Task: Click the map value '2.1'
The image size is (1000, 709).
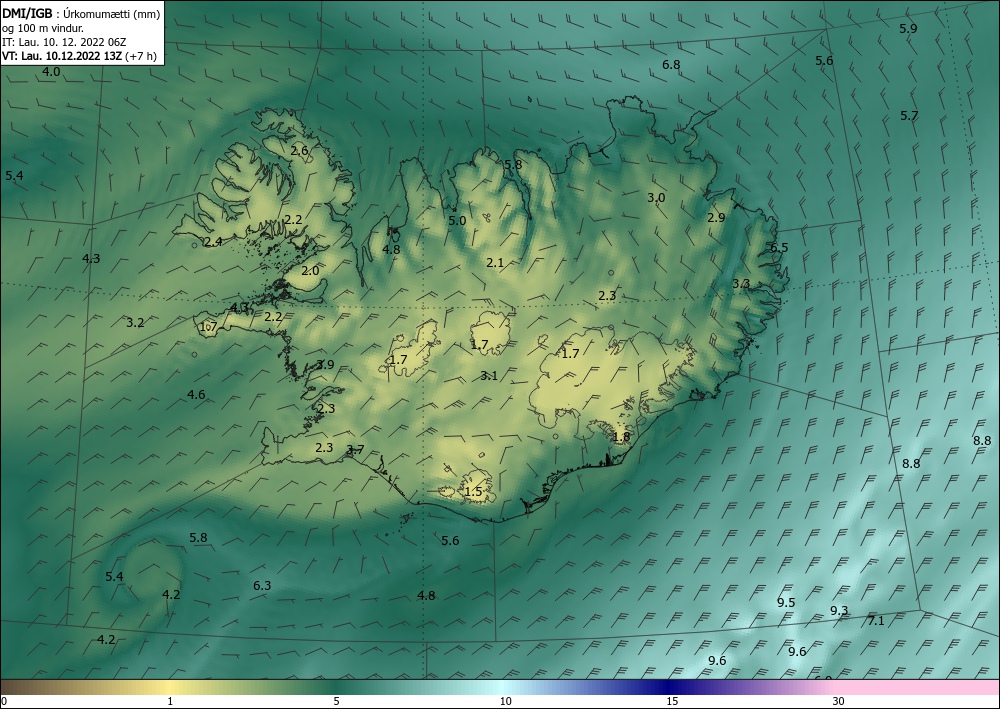Action: point(495,263)
